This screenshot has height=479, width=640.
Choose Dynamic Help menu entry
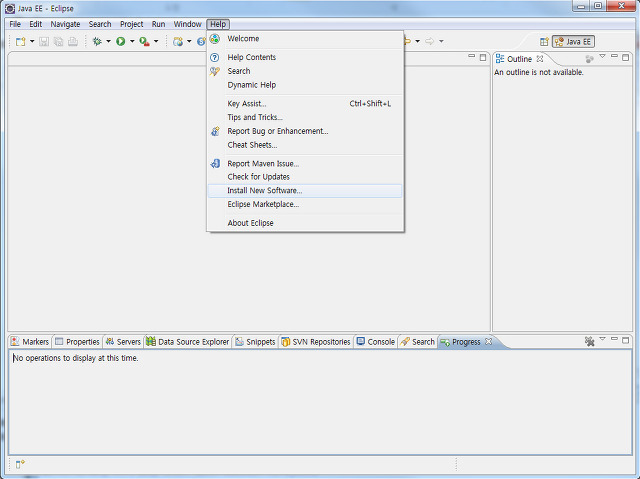point(305,85)
